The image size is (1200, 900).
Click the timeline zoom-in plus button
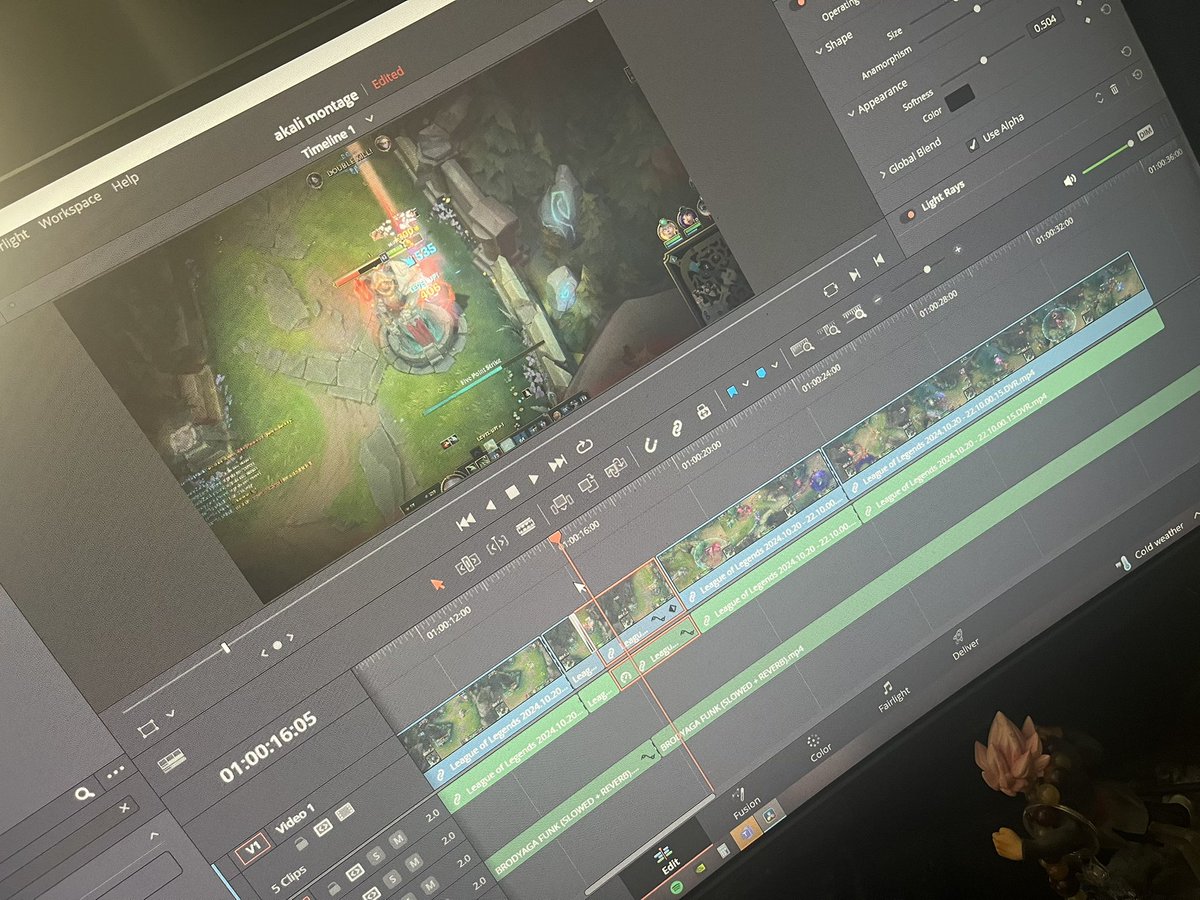click(x=958, y=249)
